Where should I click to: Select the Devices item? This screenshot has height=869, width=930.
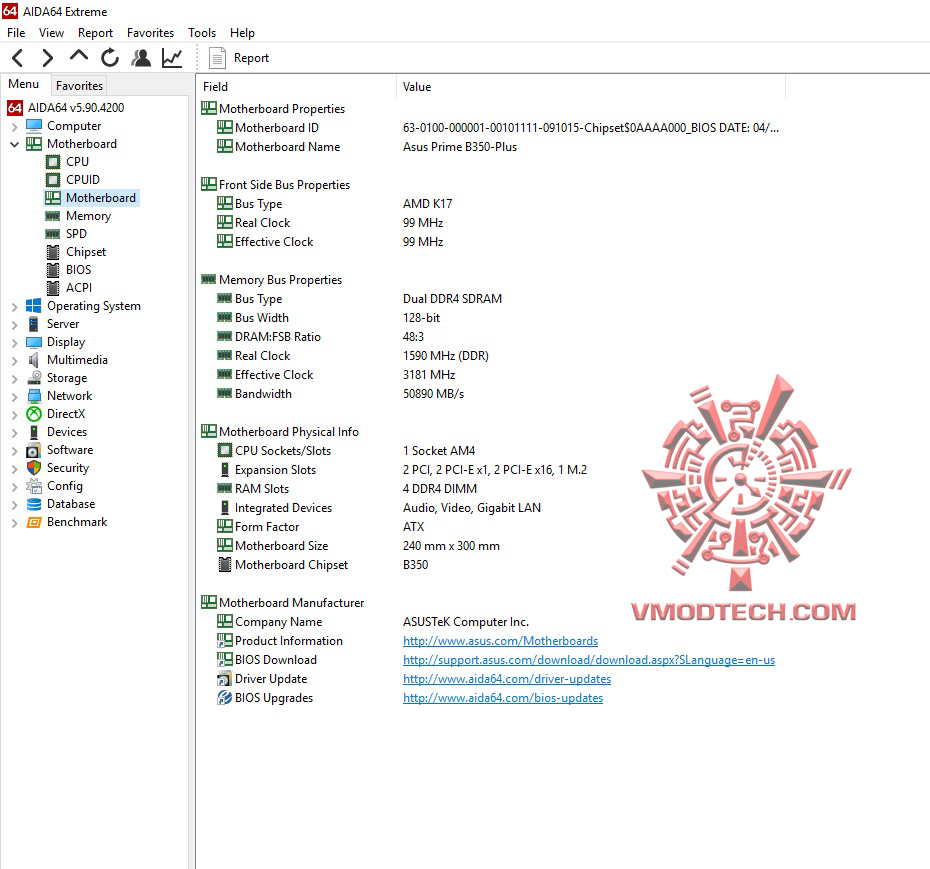pyautogui.click(x=57, y=432)
